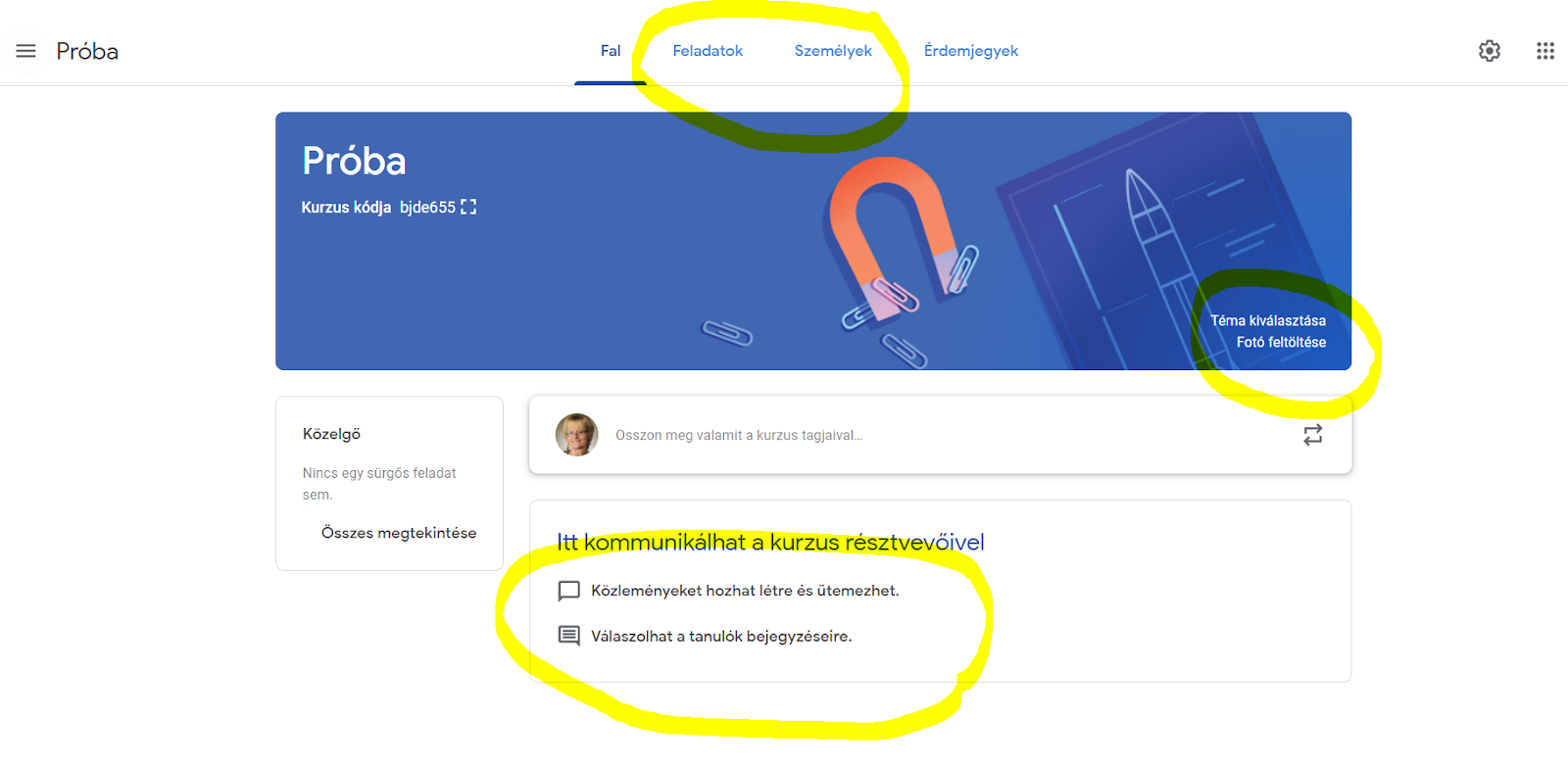The height and width of the screenshot is (762, 1568).
Task: Click the magnet illustration on banner
Action: point(890,237)
